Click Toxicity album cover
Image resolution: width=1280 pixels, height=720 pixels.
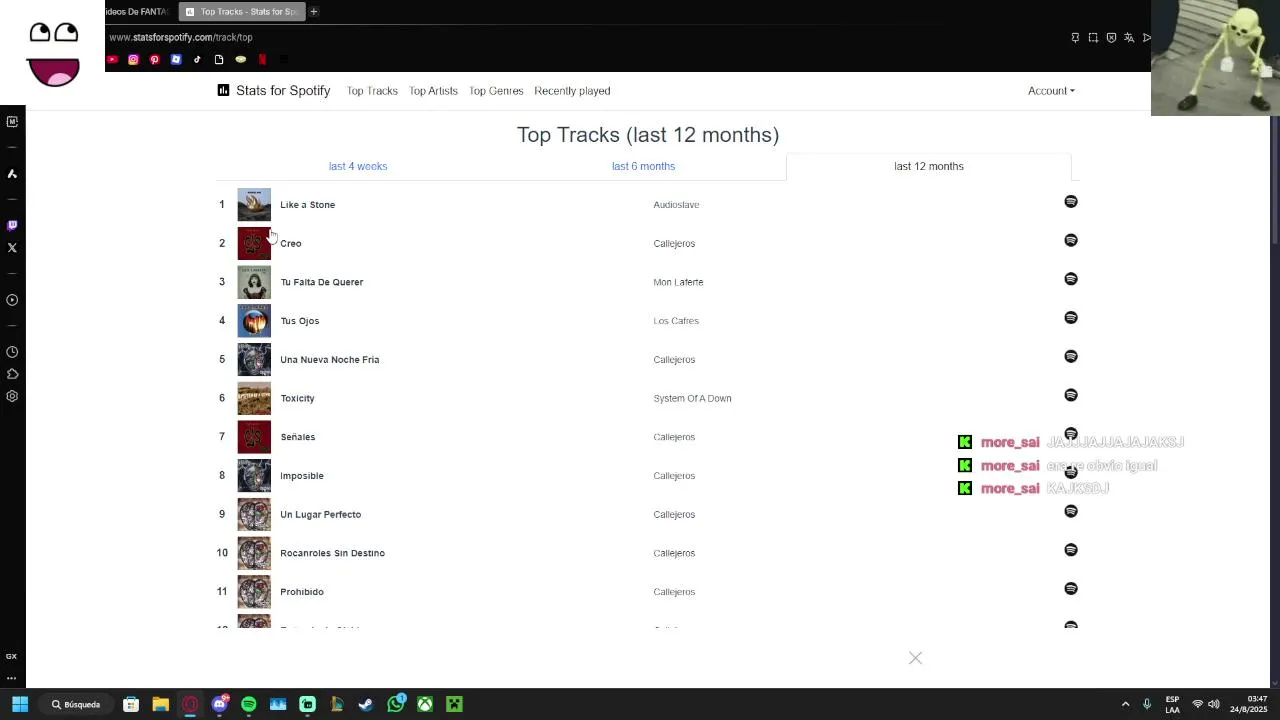[x=254, y=398]
